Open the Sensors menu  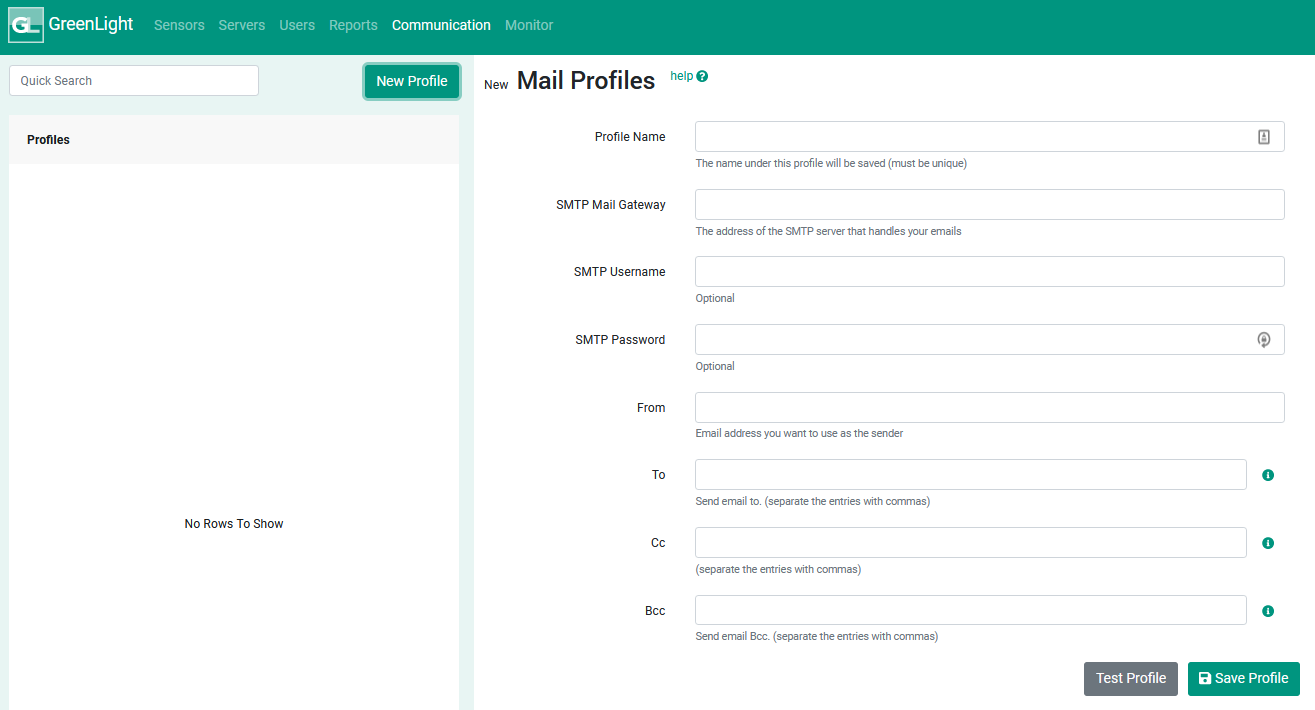pos(179,25)
